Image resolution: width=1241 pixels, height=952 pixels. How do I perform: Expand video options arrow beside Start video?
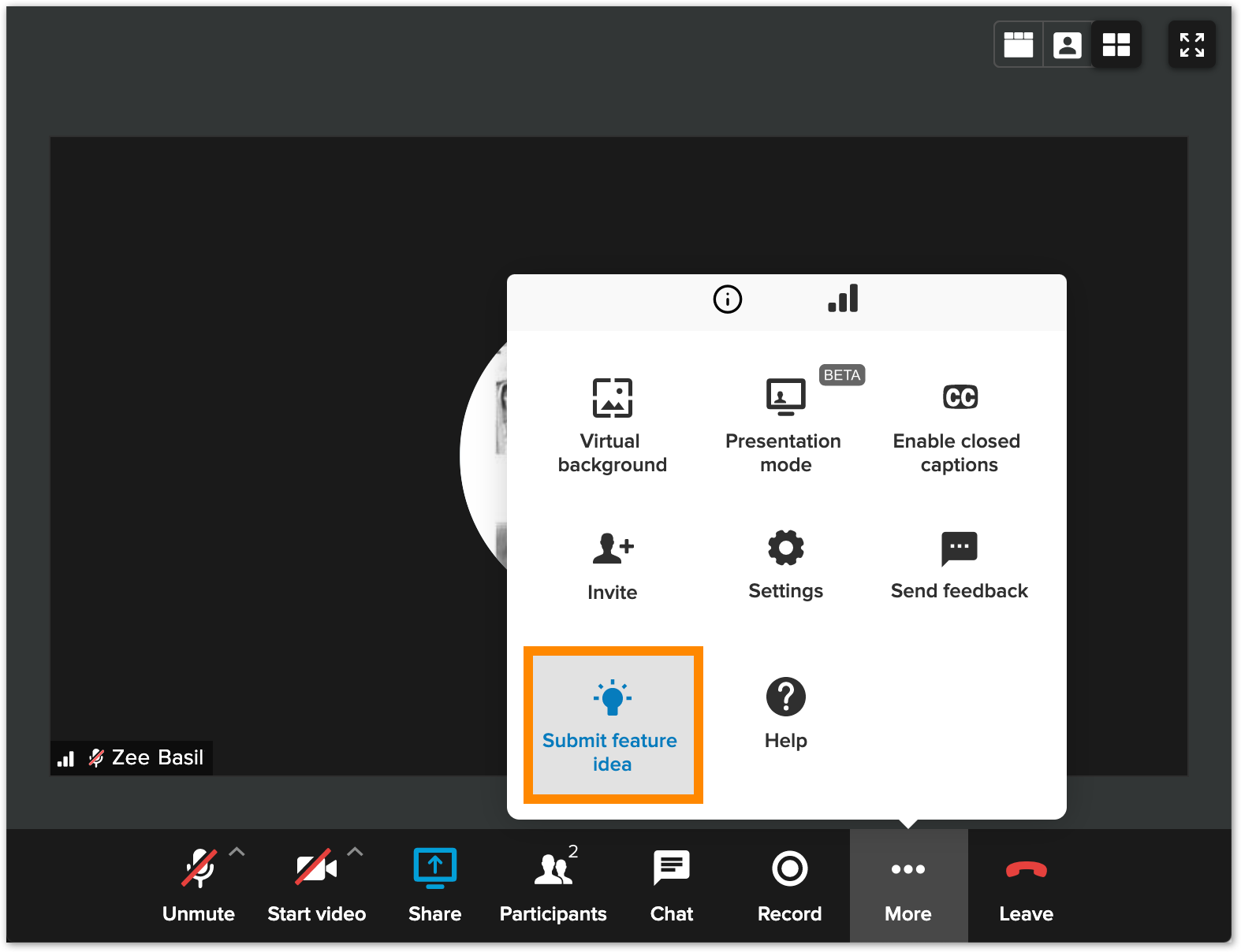[x=356, y=852]
